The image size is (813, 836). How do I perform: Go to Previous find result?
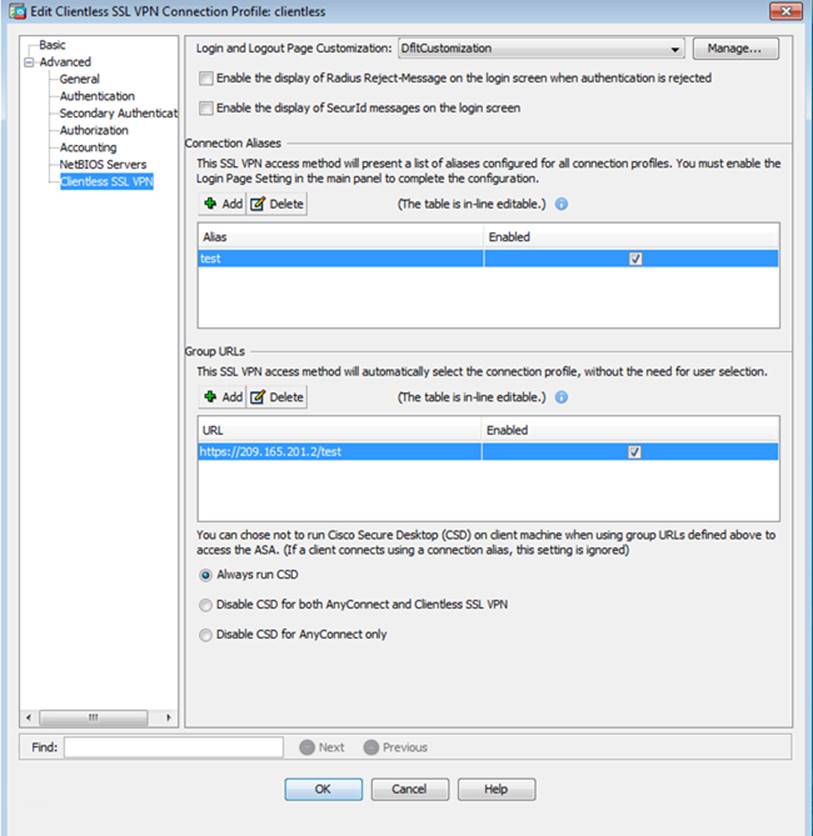(395, 747)
